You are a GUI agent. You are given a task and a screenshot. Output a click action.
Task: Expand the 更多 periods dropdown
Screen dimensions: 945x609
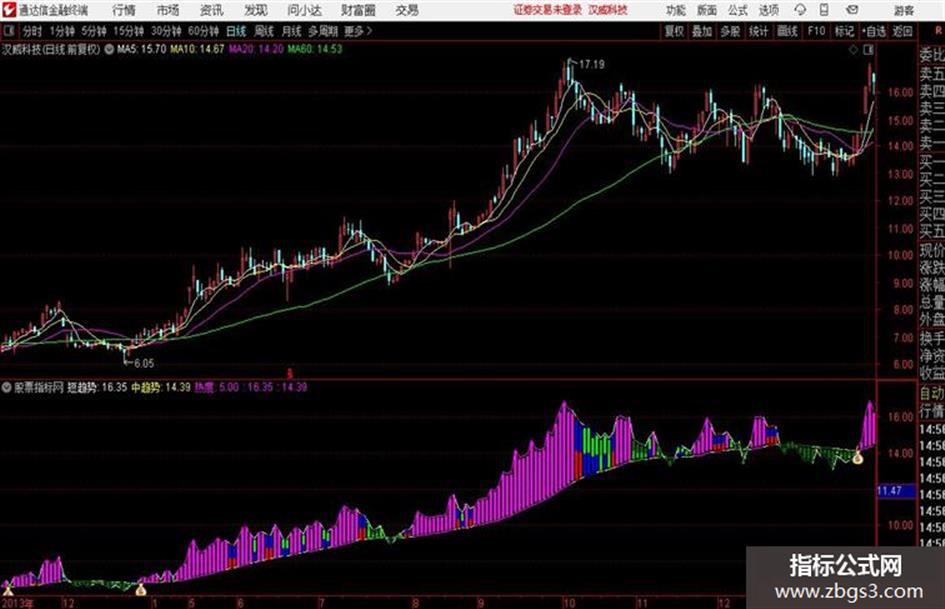coord(358,31)
